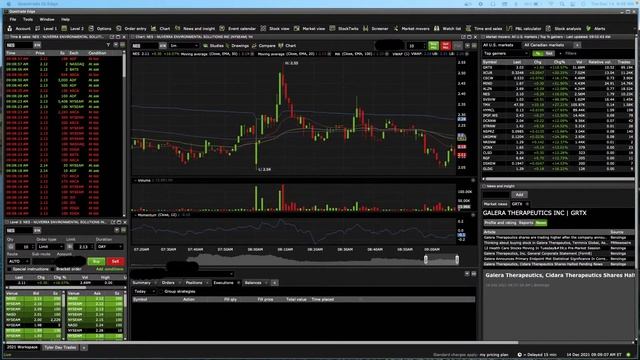This screenshot has width=640, height=360.
Task: Open the File menu
Action: point(13,19)
